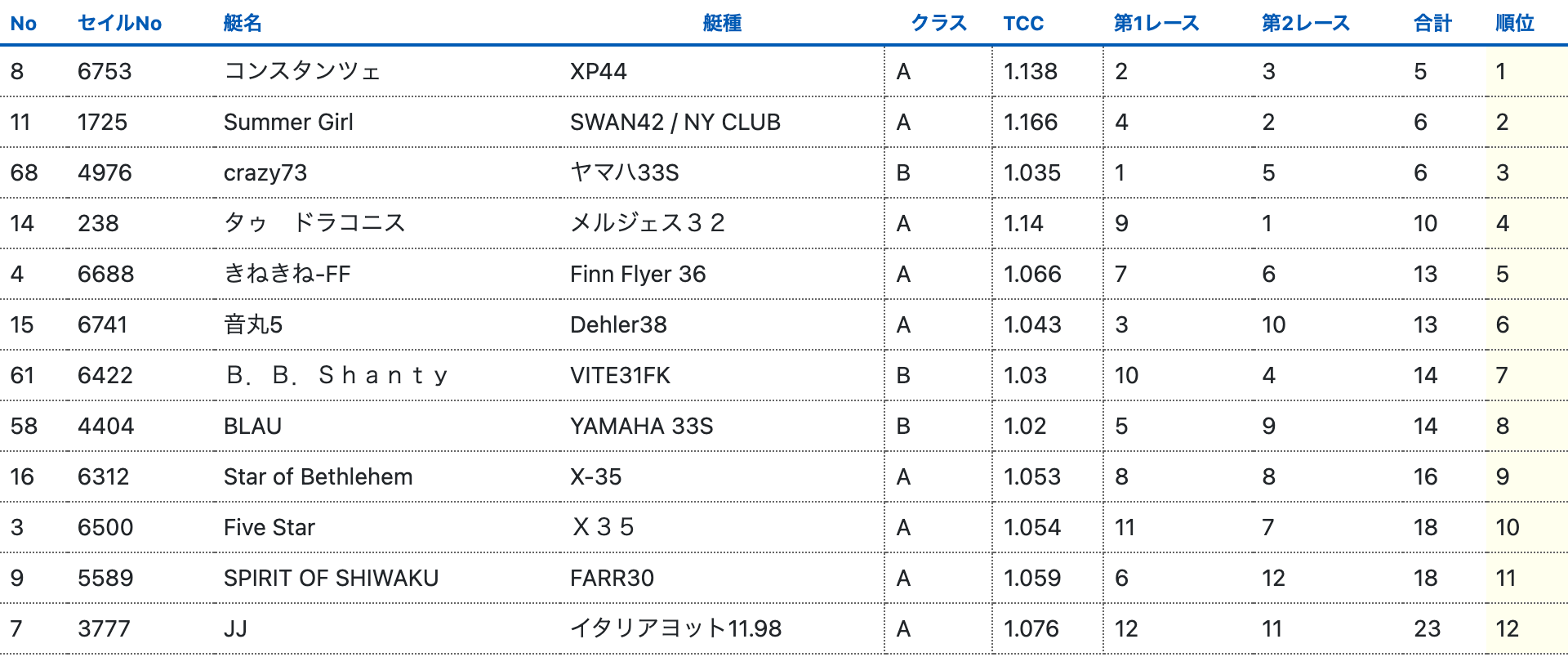
Task: Sort by 第1レース column header
Action: (1156, 23)
